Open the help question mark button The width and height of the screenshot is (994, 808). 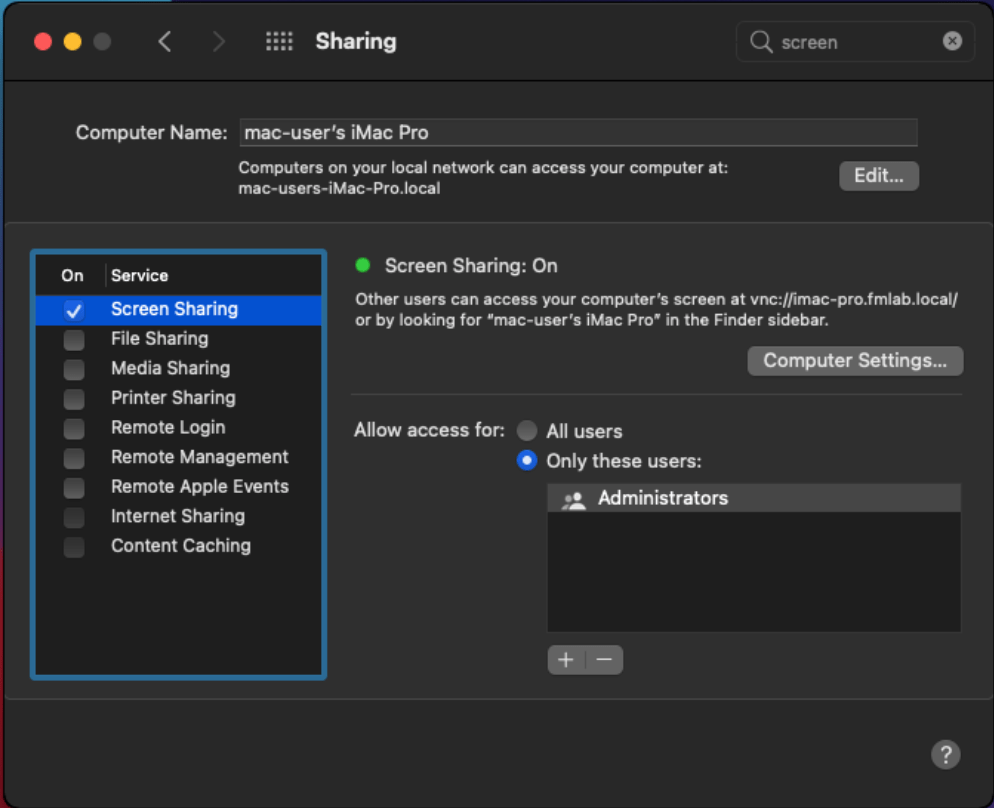click(945, 754)
